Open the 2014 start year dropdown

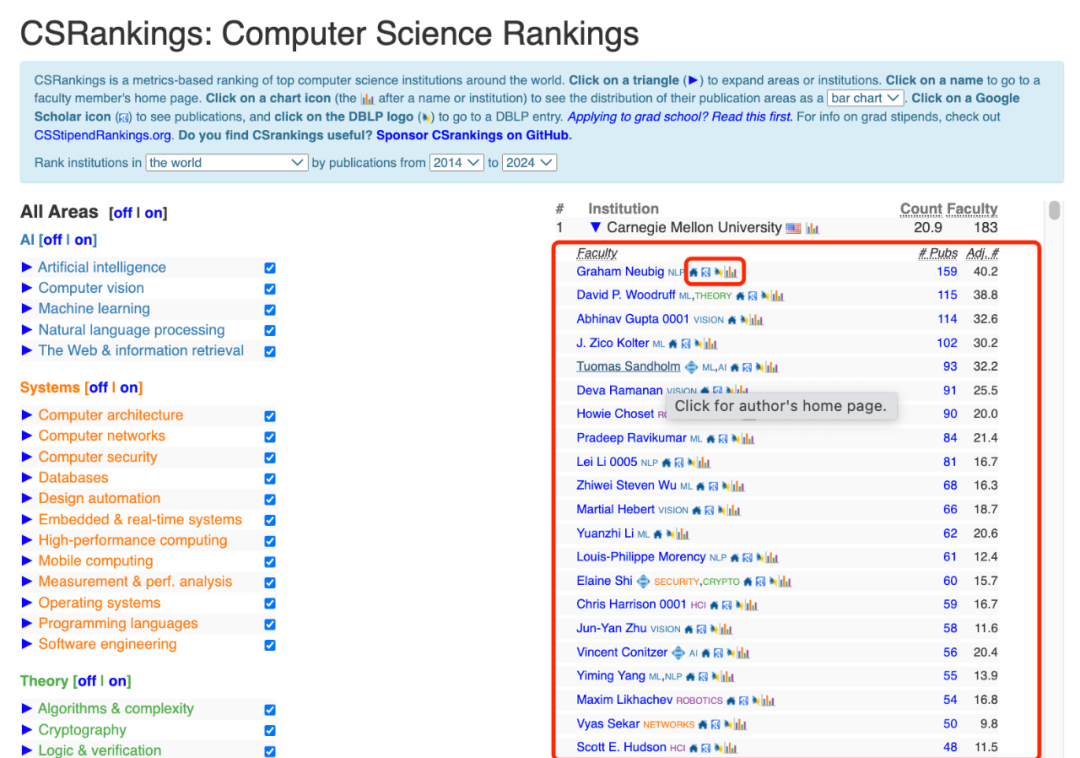[457, 162]
